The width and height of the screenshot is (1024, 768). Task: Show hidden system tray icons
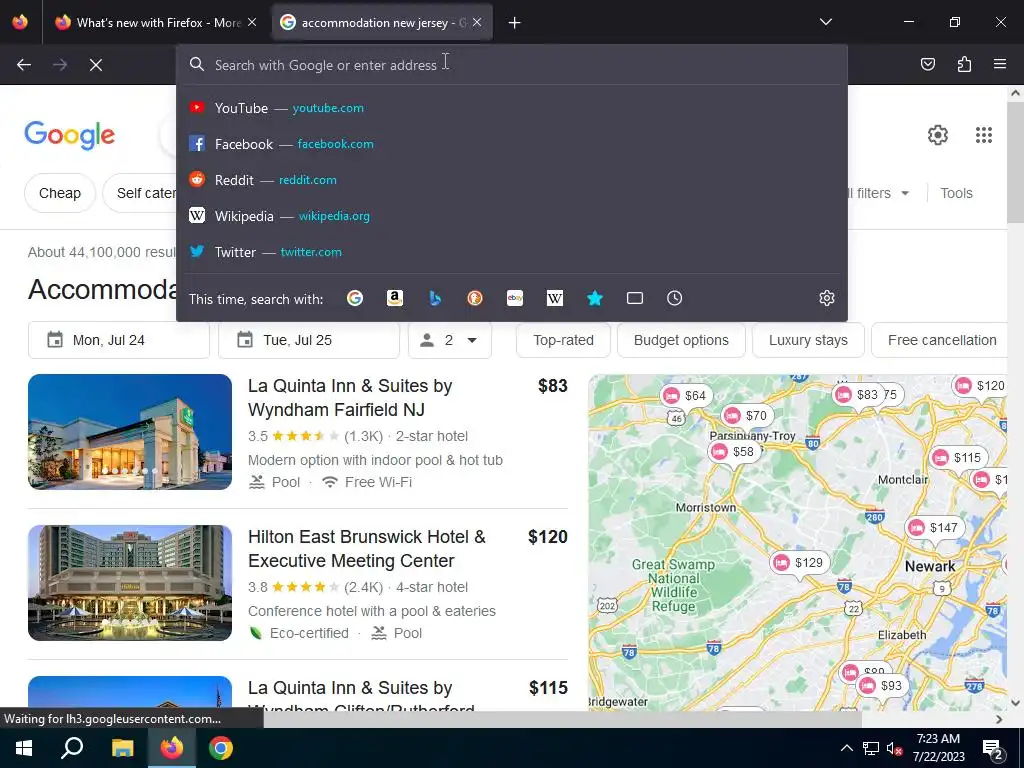846,748
